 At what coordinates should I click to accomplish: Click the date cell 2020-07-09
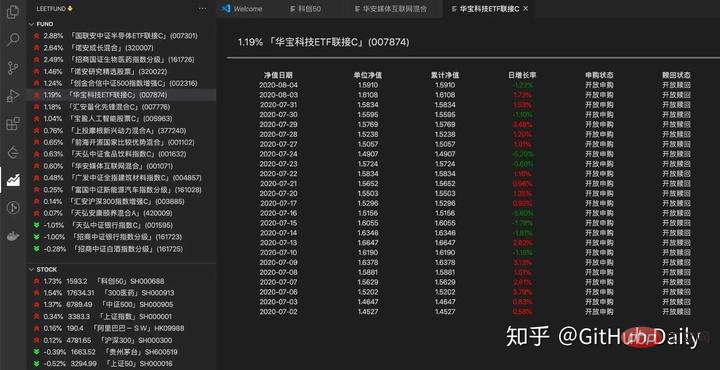tap(278, 263)
